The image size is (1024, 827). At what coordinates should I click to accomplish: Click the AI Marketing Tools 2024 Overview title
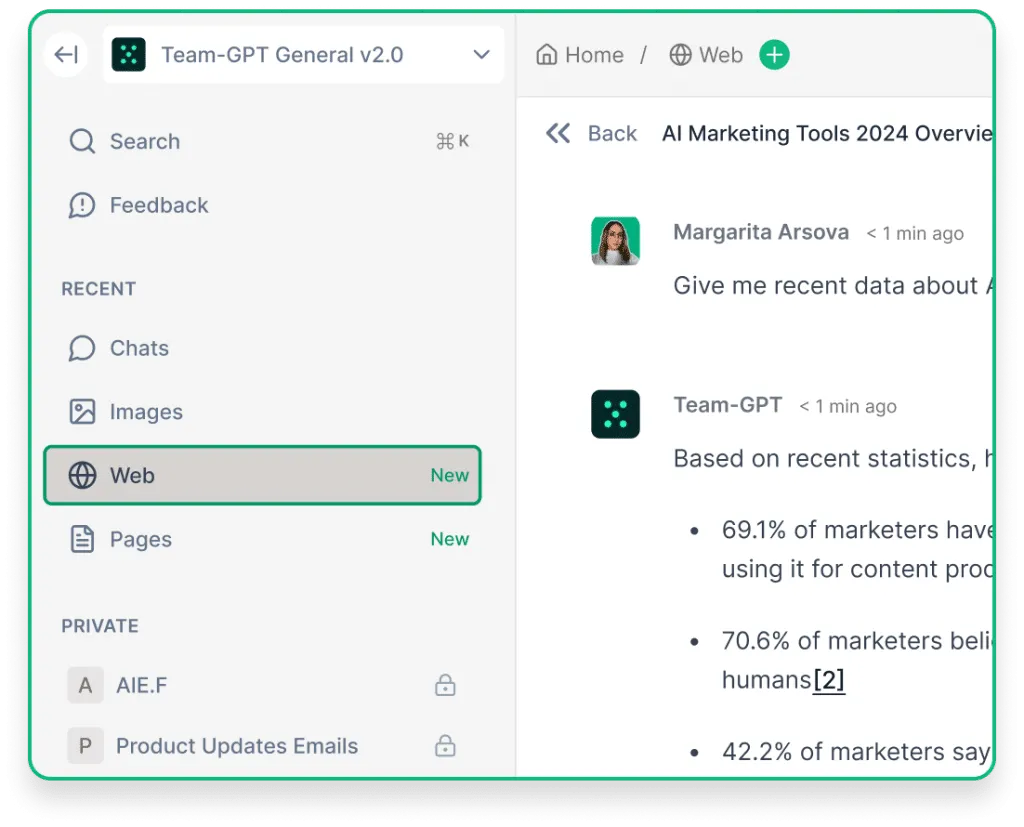click(x=827, y=133)
